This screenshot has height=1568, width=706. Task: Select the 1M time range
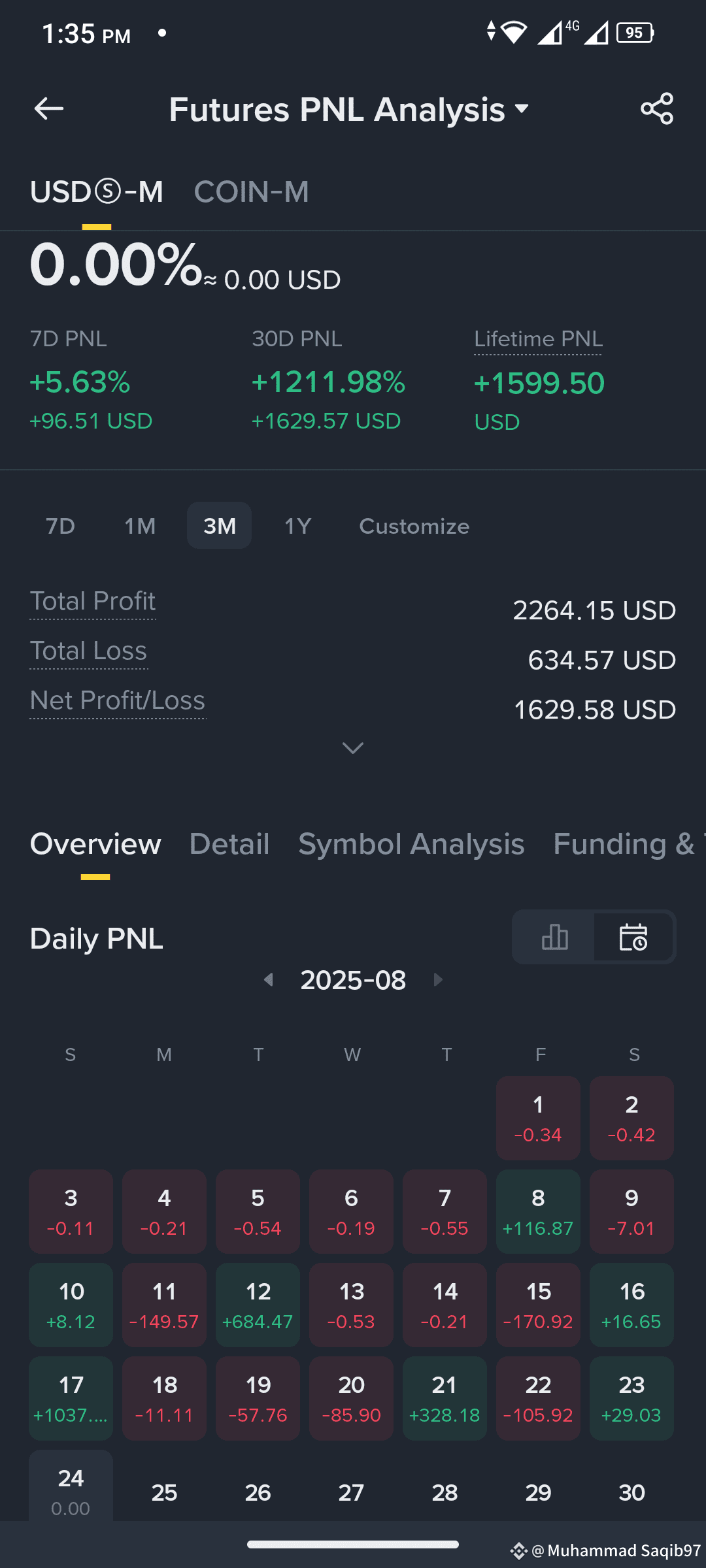(x=140, y=526)
